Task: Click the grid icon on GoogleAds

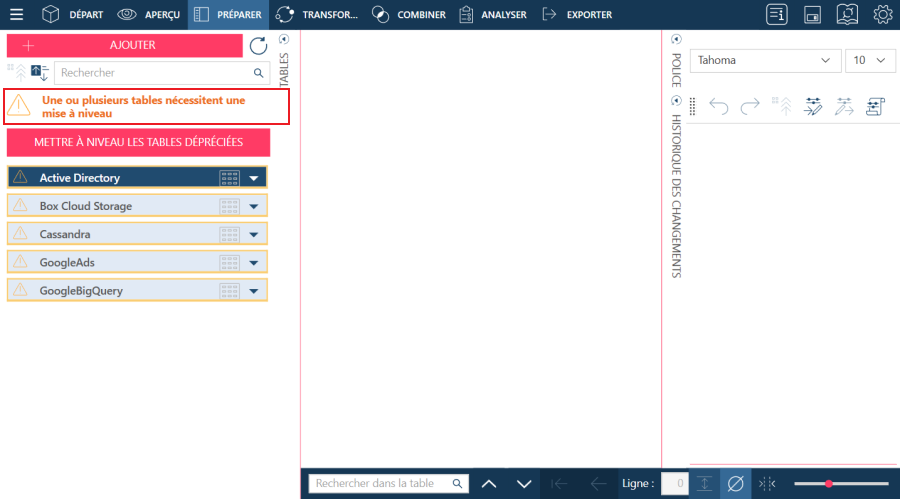Action: (x=230, y=262)
